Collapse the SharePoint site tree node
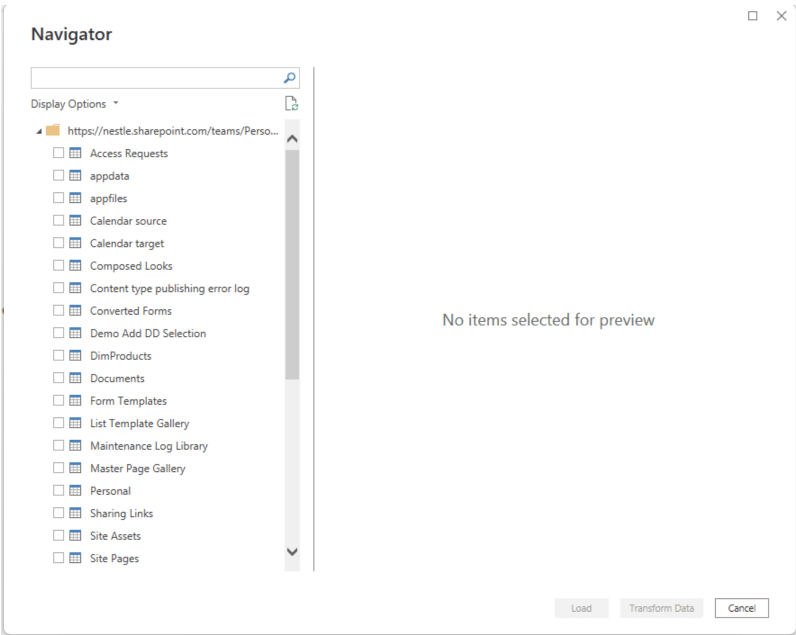The height and width of the screenshot is (635, 796). point(38,131)
